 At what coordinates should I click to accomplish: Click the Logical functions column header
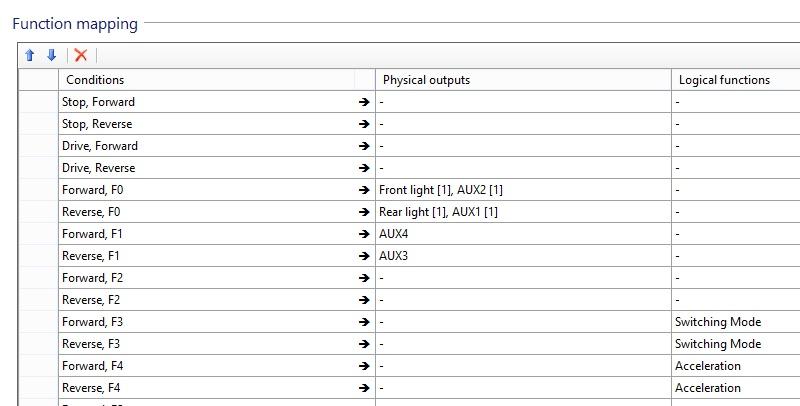pos(735,80)
